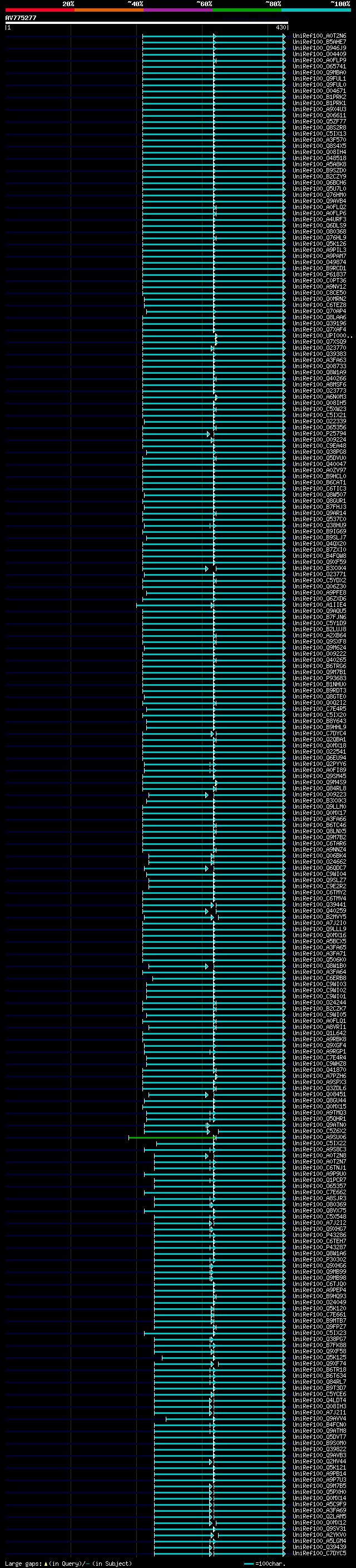Viewport: 356px width, 1568px height.
Task: Select label UniRef100_C8CE50
Action: pos(319,293)
